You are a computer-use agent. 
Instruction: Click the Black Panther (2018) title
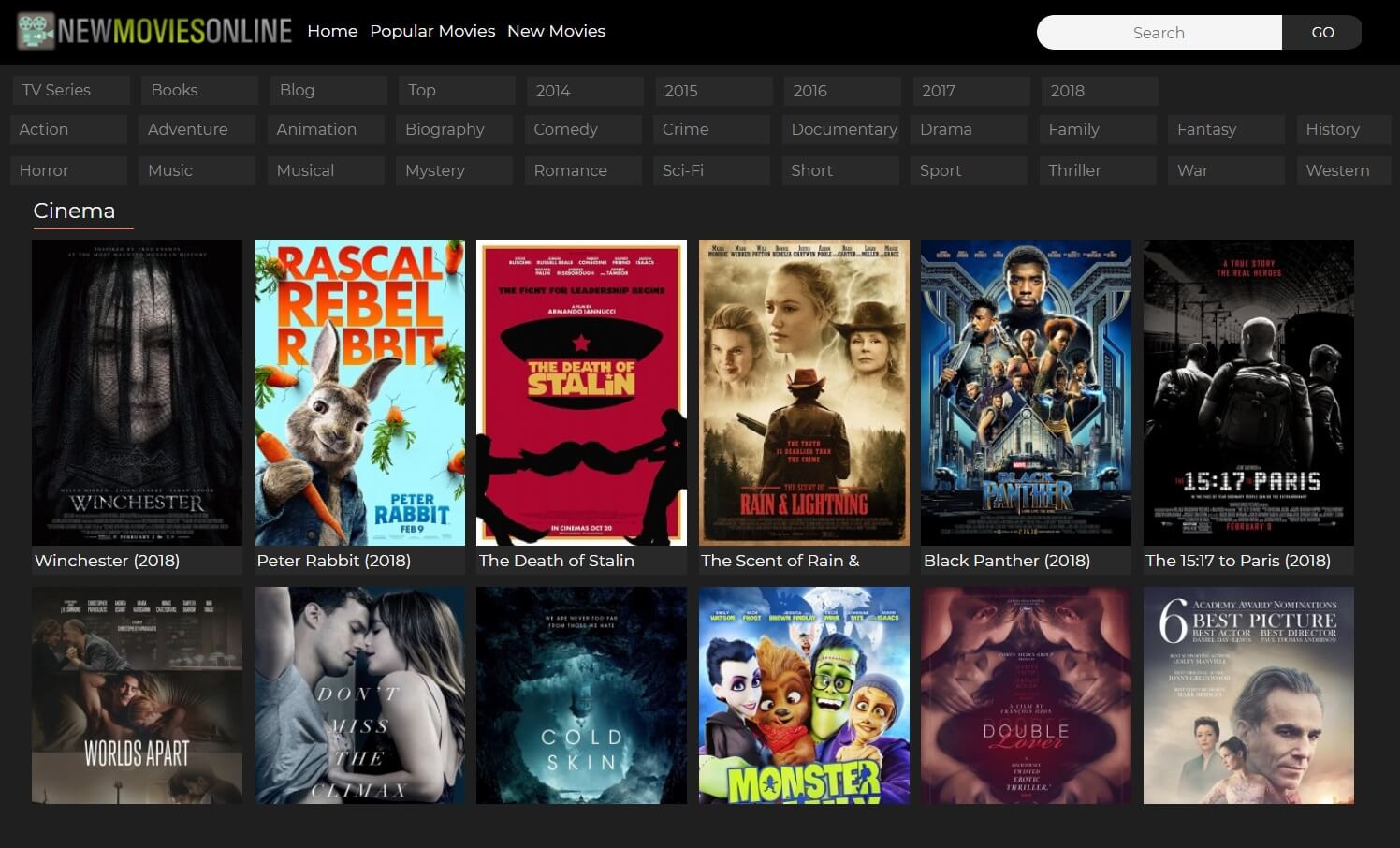coord(1007,561)
